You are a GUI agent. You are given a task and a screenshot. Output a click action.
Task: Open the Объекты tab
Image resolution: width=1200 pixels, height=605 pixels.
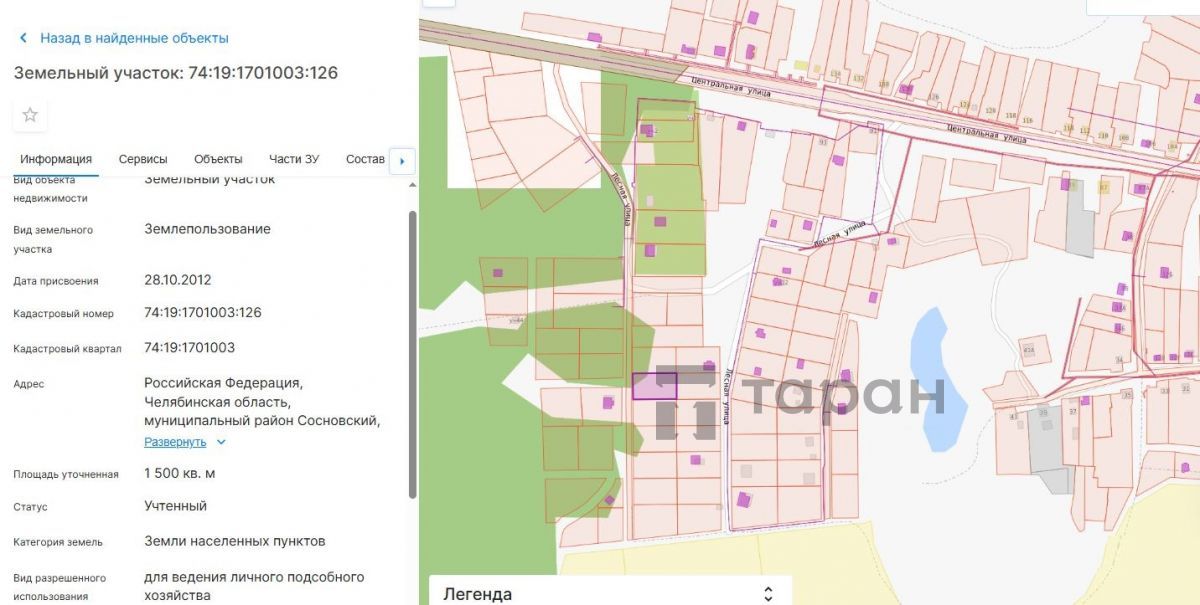coord(218,159)
